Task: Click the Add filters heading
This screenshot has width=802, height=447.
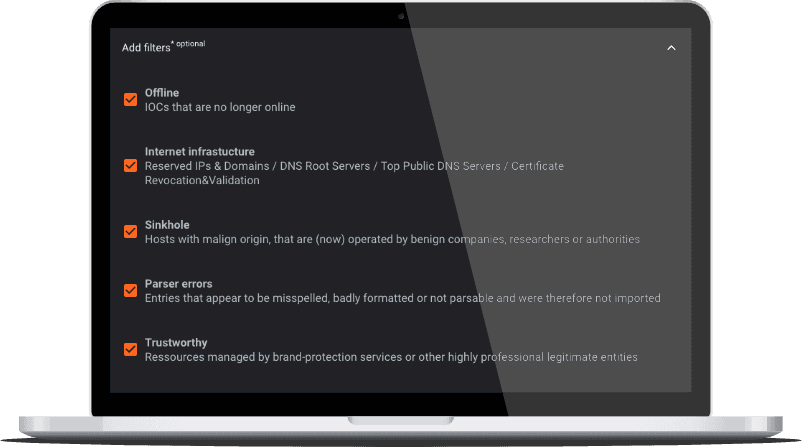Action: [x=146, y=48]
